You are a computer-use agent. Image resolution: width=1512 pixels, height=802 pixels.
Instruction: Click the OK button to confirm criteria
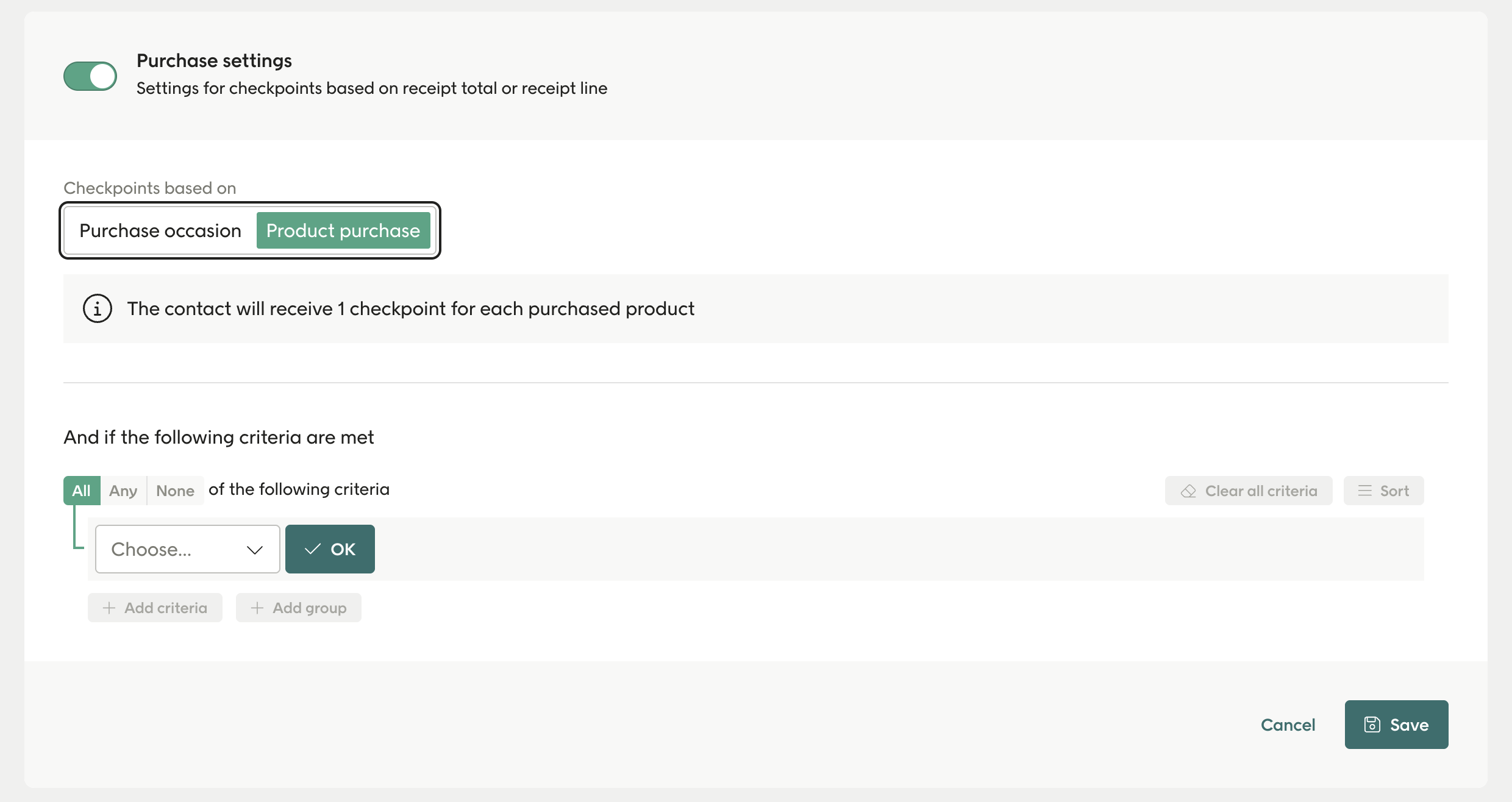click(330, 548)
